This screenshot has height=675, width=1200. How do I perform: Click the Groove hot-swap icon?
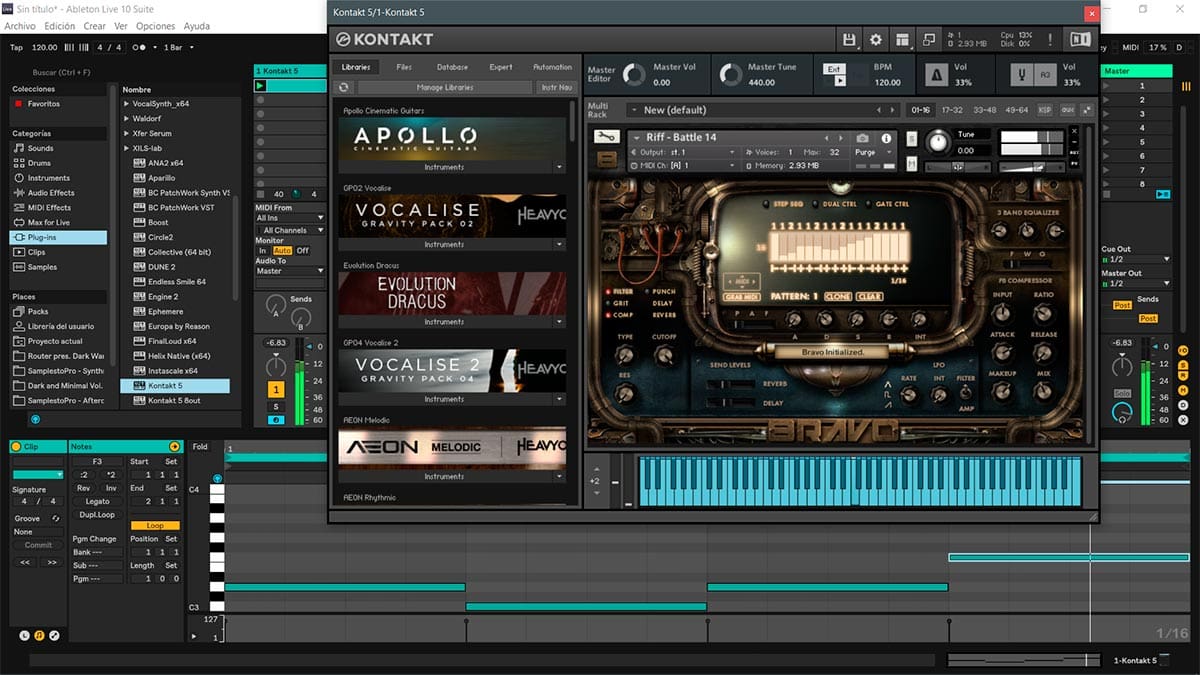point(56,518)
